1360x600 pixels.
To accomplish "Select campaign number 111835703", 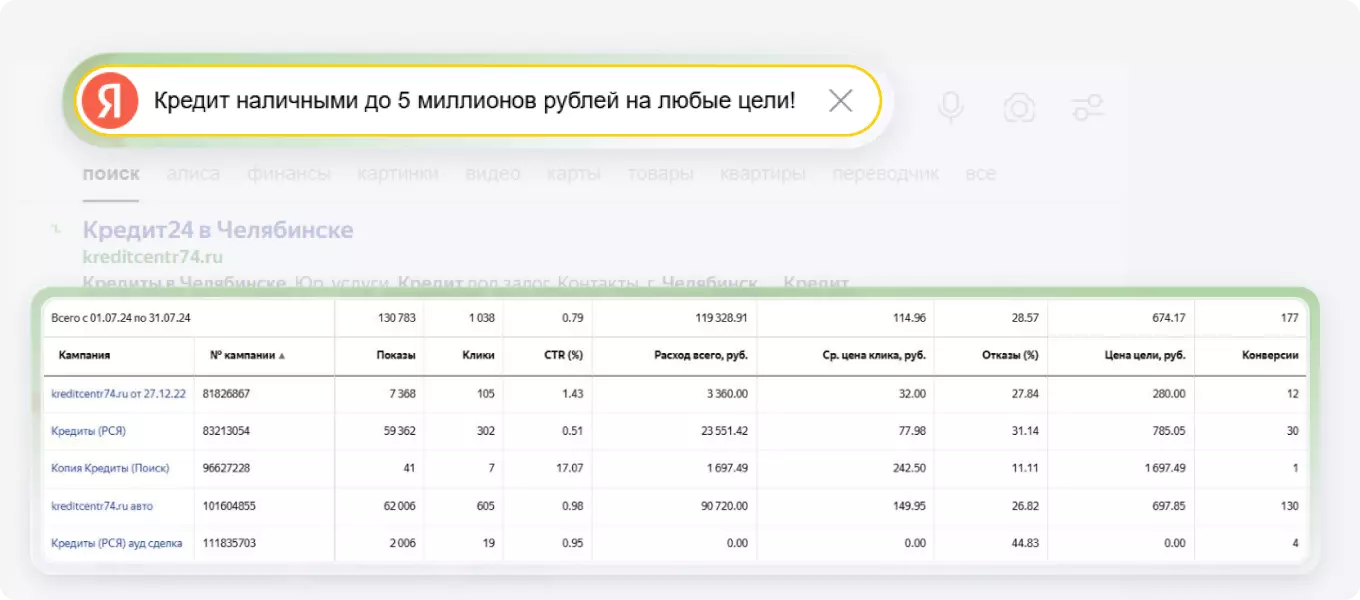I will tap(229, 543).
